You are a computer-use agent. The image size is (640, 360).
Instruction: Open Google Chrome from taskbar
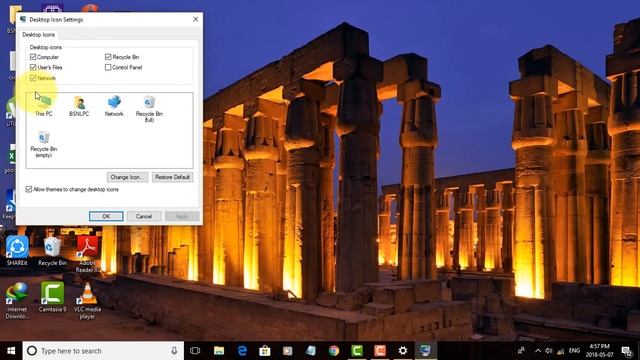[334, 351]
